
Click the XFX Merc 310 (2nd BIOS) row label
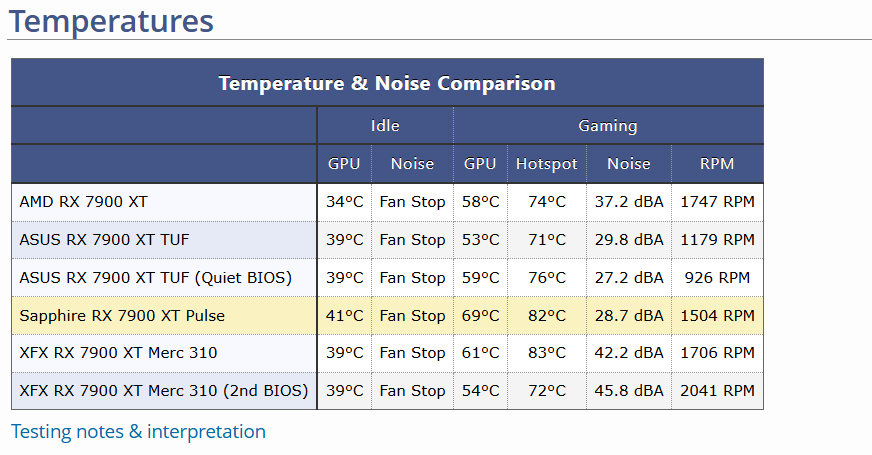coord(164,391)
